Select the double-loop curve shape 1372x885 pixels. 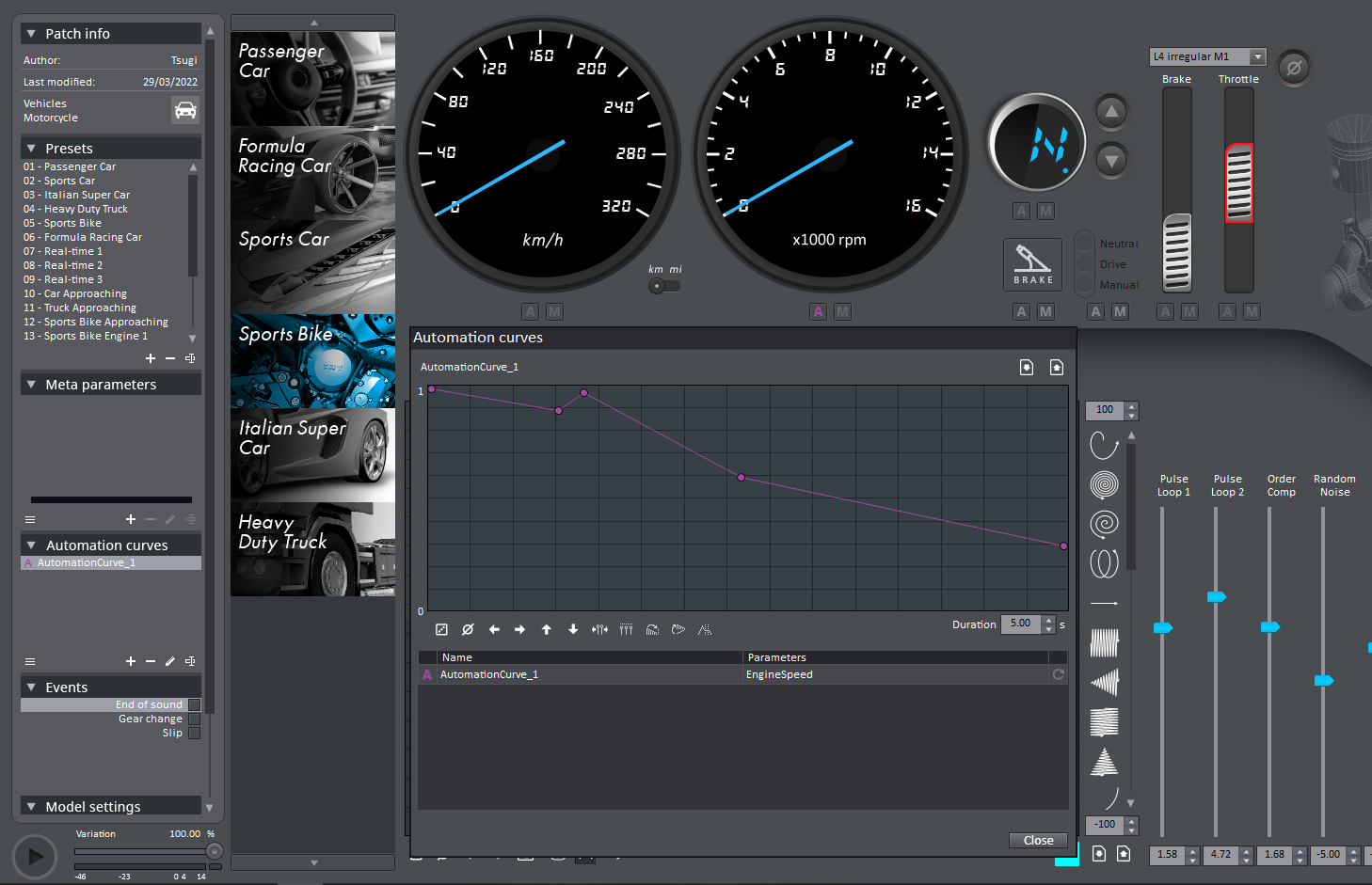(1104, 563)
